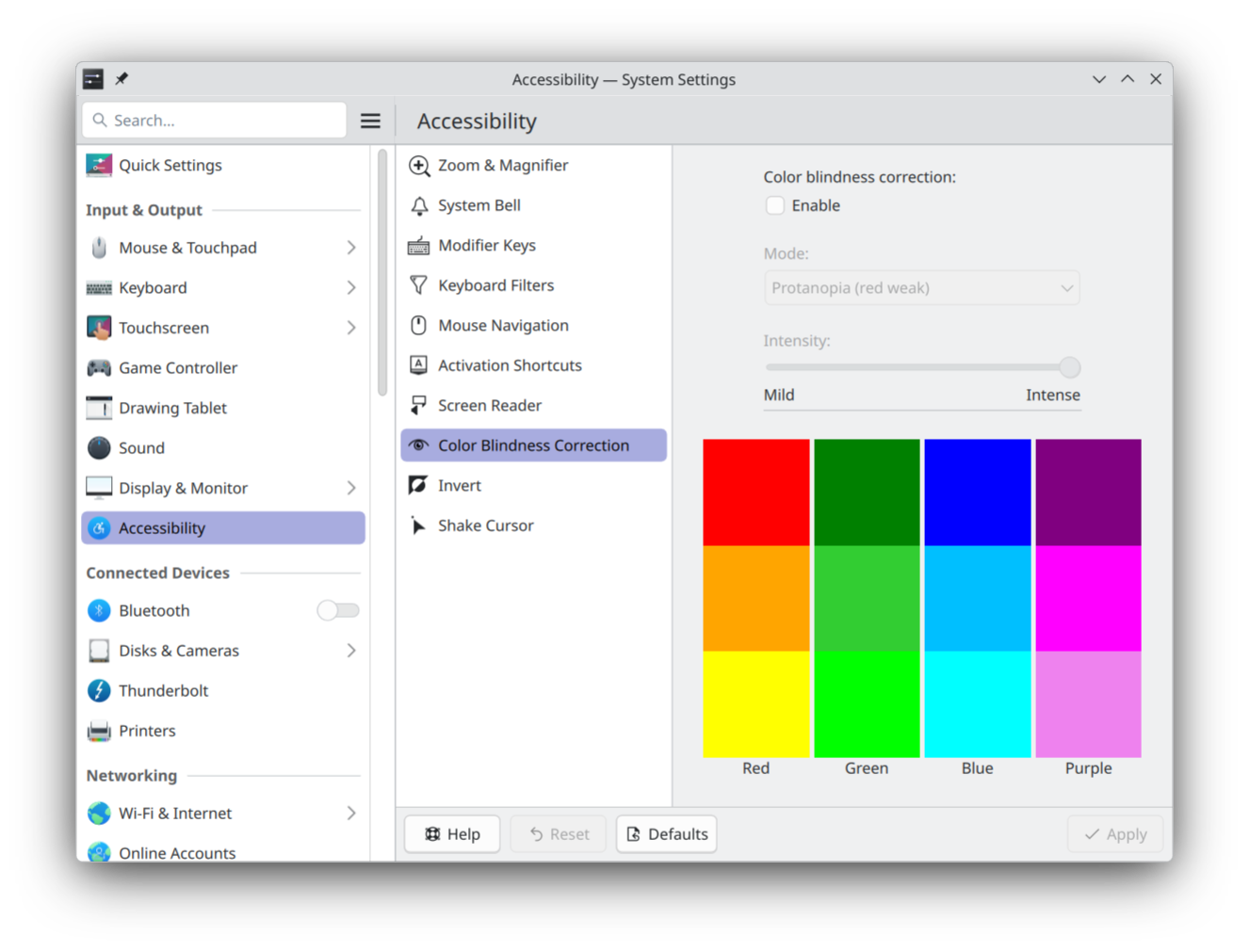
Task: Expand Display & Monitor chevron
Action: click(351, 488)
